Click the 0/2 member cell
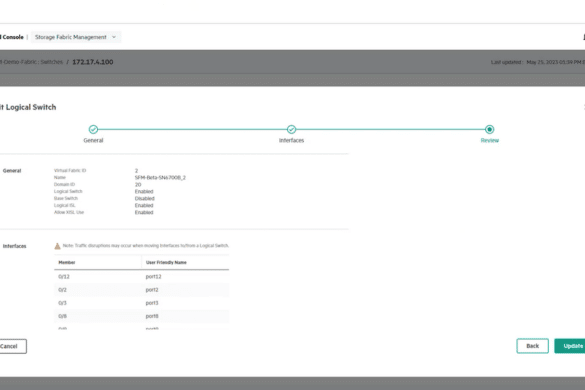This screenshot has height=390, width=585. coord(62,290)
